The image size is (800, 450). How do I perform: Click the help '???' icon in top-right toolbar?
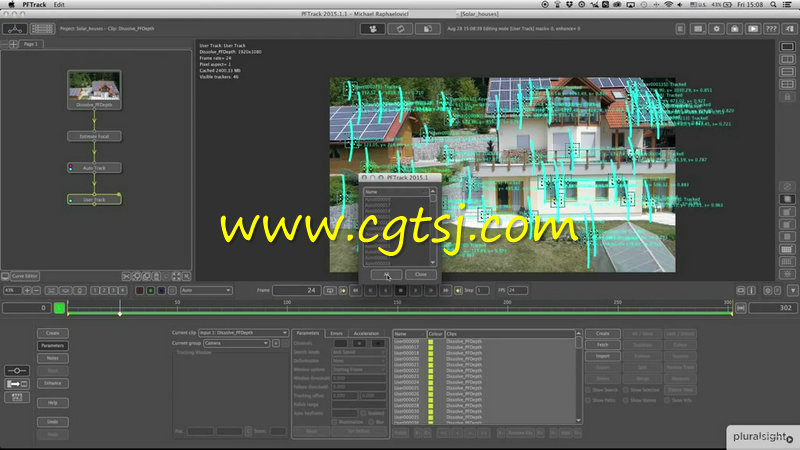771,29
